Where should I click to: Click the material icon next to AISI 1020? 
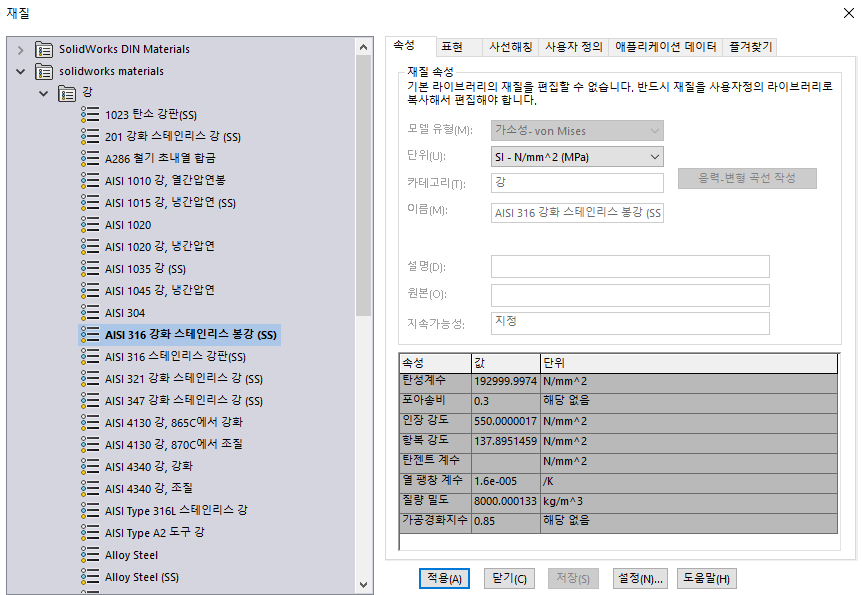[x=90, y=224]
